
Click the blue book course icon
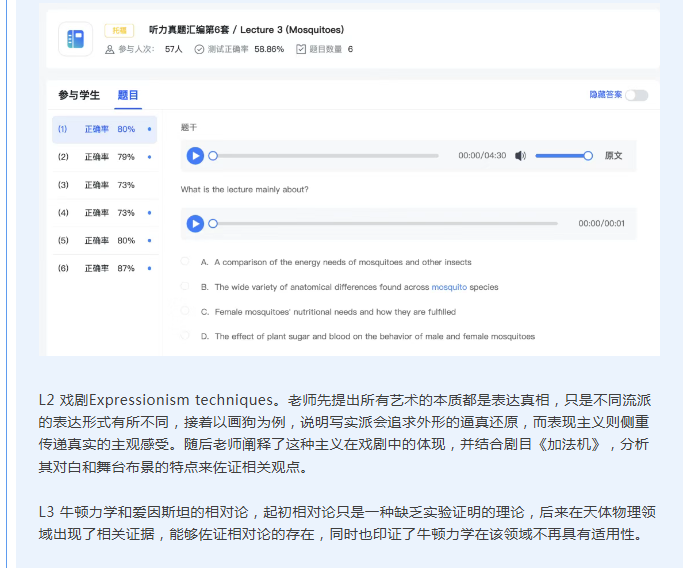74,39
